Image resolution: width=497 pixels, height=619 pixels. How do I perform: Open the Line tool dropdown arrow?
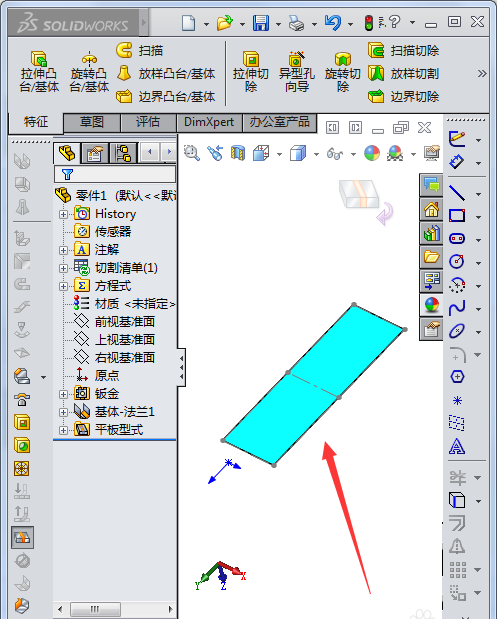tap(478, 194)
